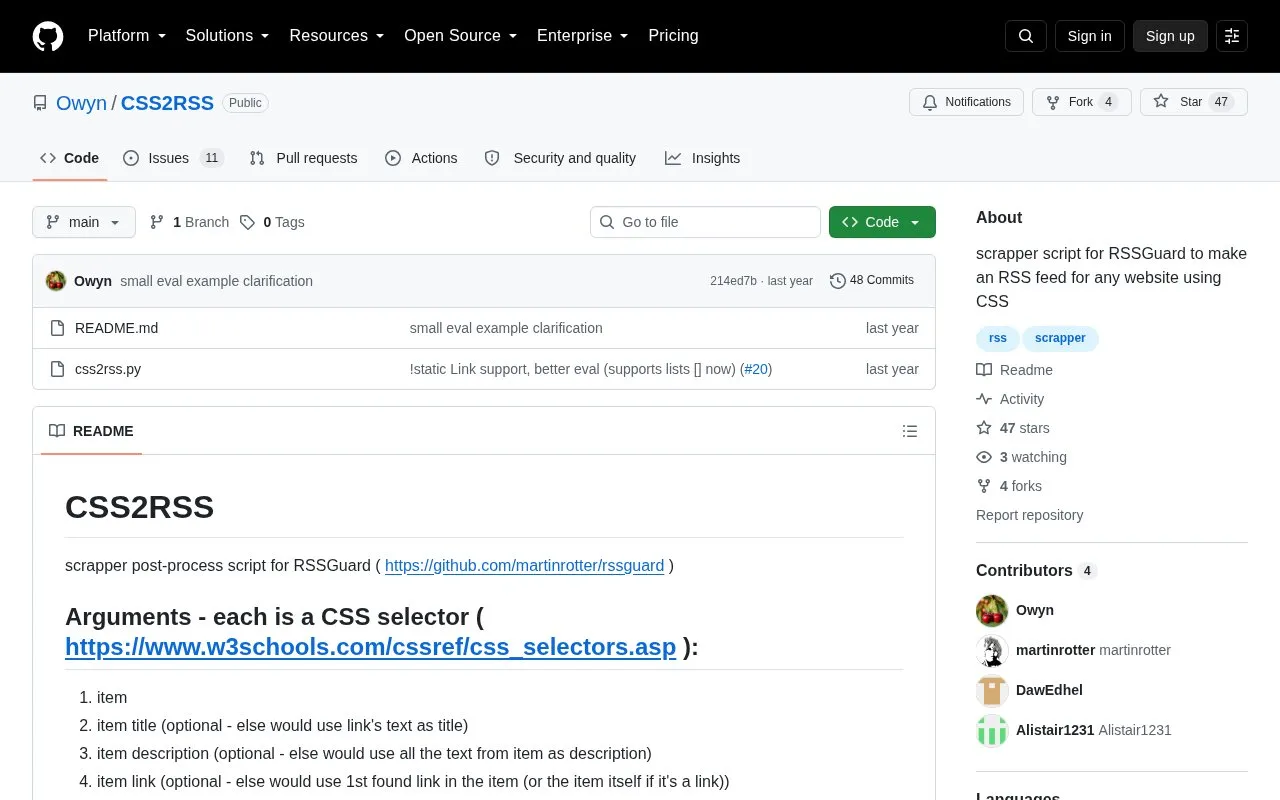Open DawEdhel contributor name link
The width and height of the screenshot is (1280, 800).
(1049, 690)
